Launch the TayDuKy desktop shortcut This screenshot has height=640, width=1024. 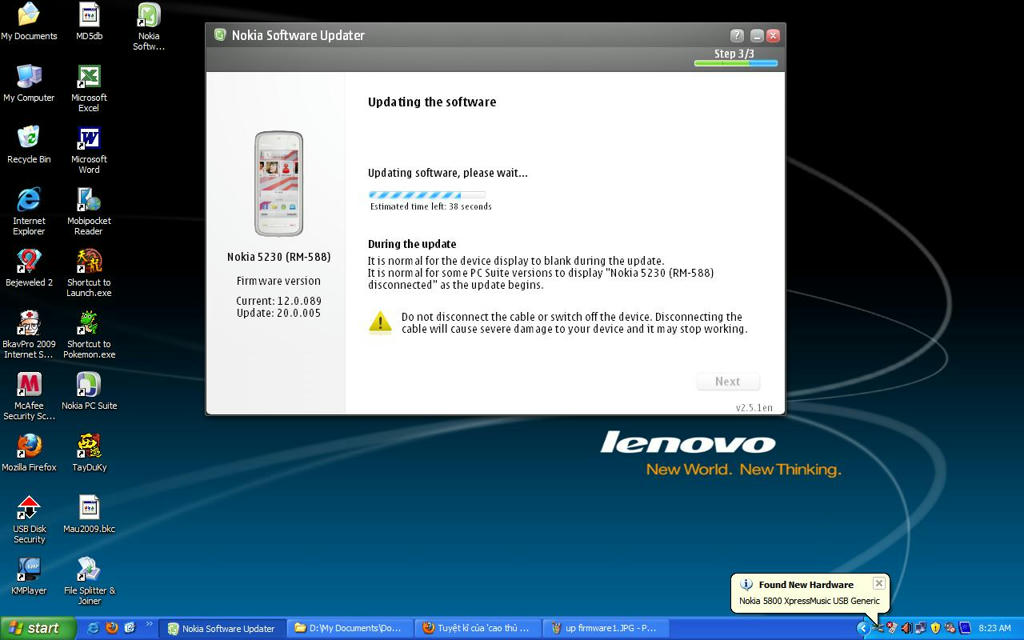point(89,453)
